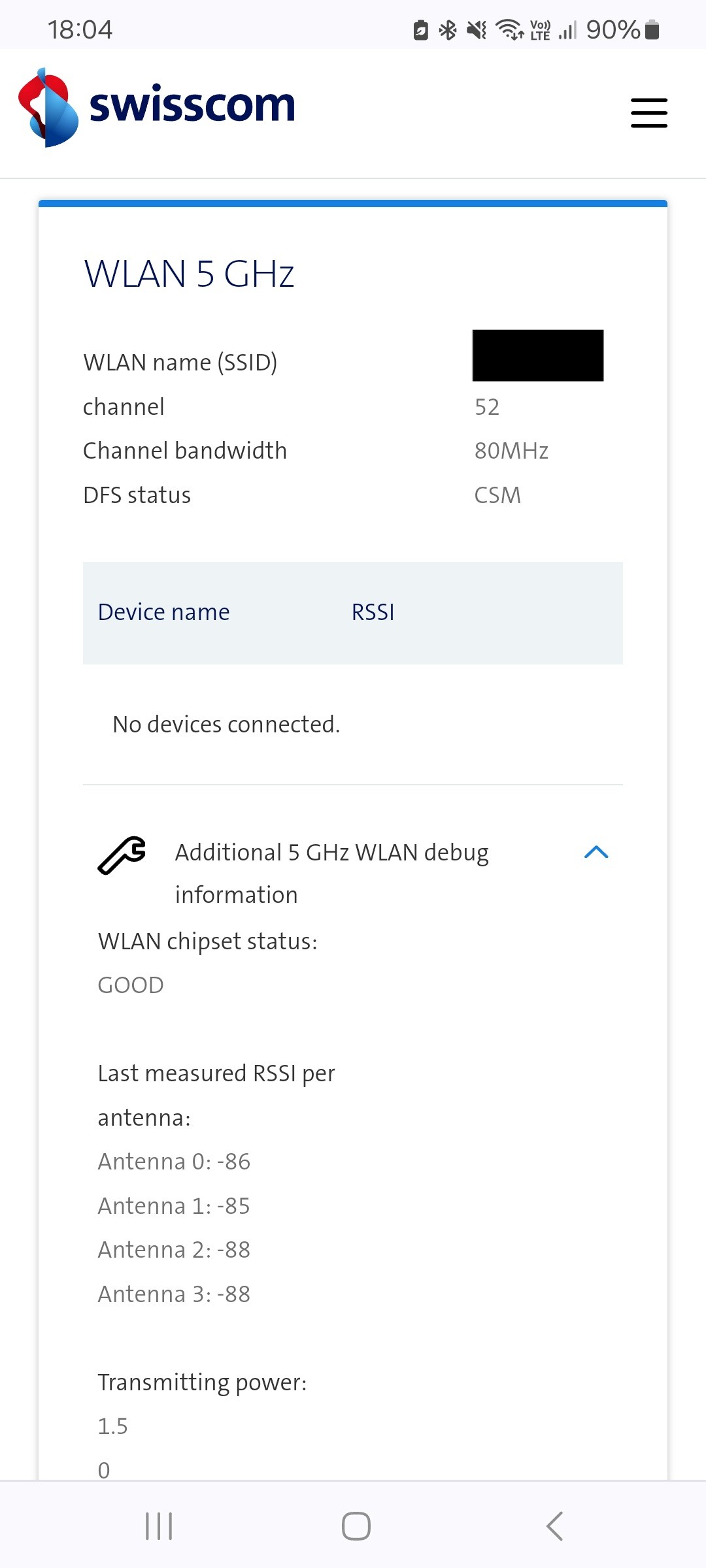Tap the redacted SSID value
This screenshot has height=1568, width=706.
pos(537,355)
